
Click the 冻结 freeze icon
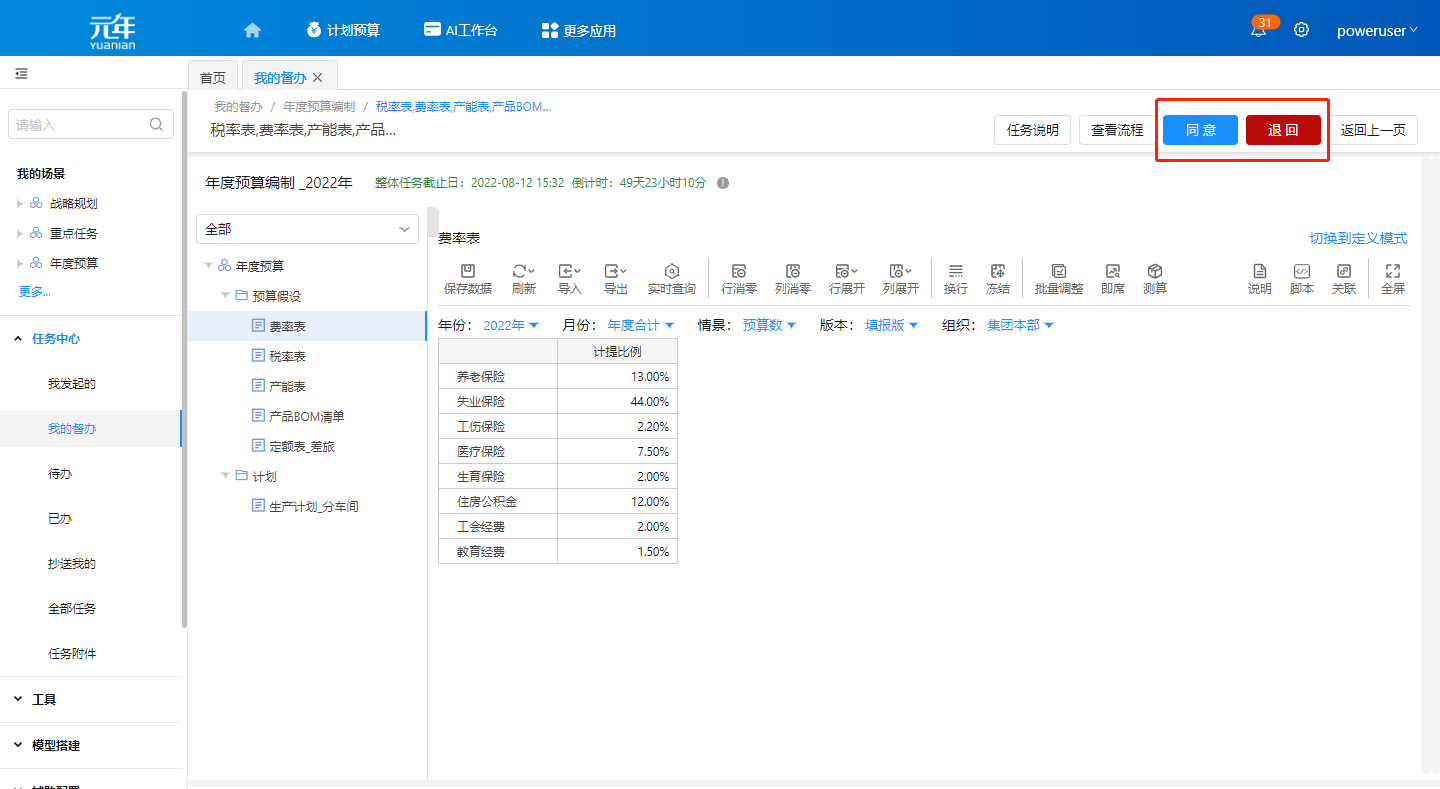[x=997, y=278]
